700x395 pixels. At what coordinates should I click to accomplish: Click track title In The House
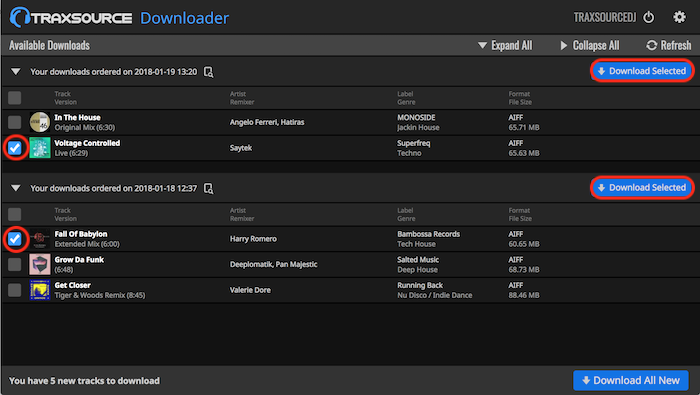77,117
